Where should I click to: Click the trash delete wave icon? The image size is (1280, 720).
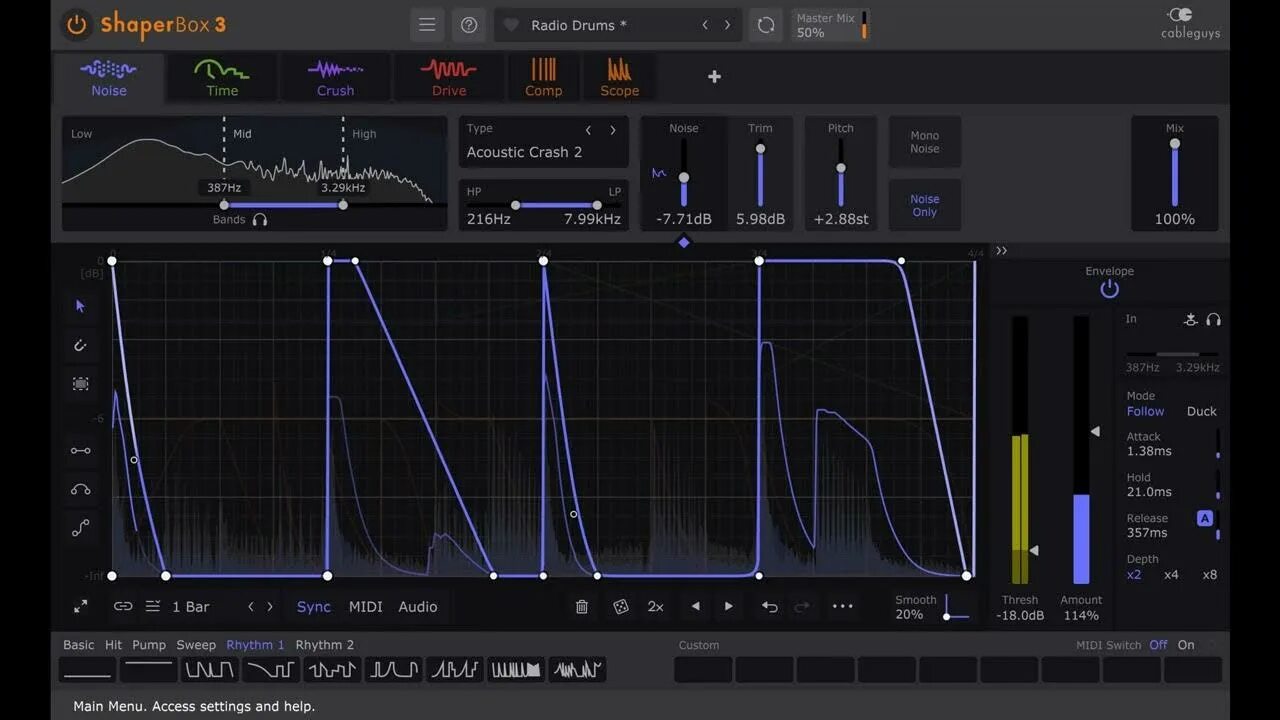[x=582, y=607]
